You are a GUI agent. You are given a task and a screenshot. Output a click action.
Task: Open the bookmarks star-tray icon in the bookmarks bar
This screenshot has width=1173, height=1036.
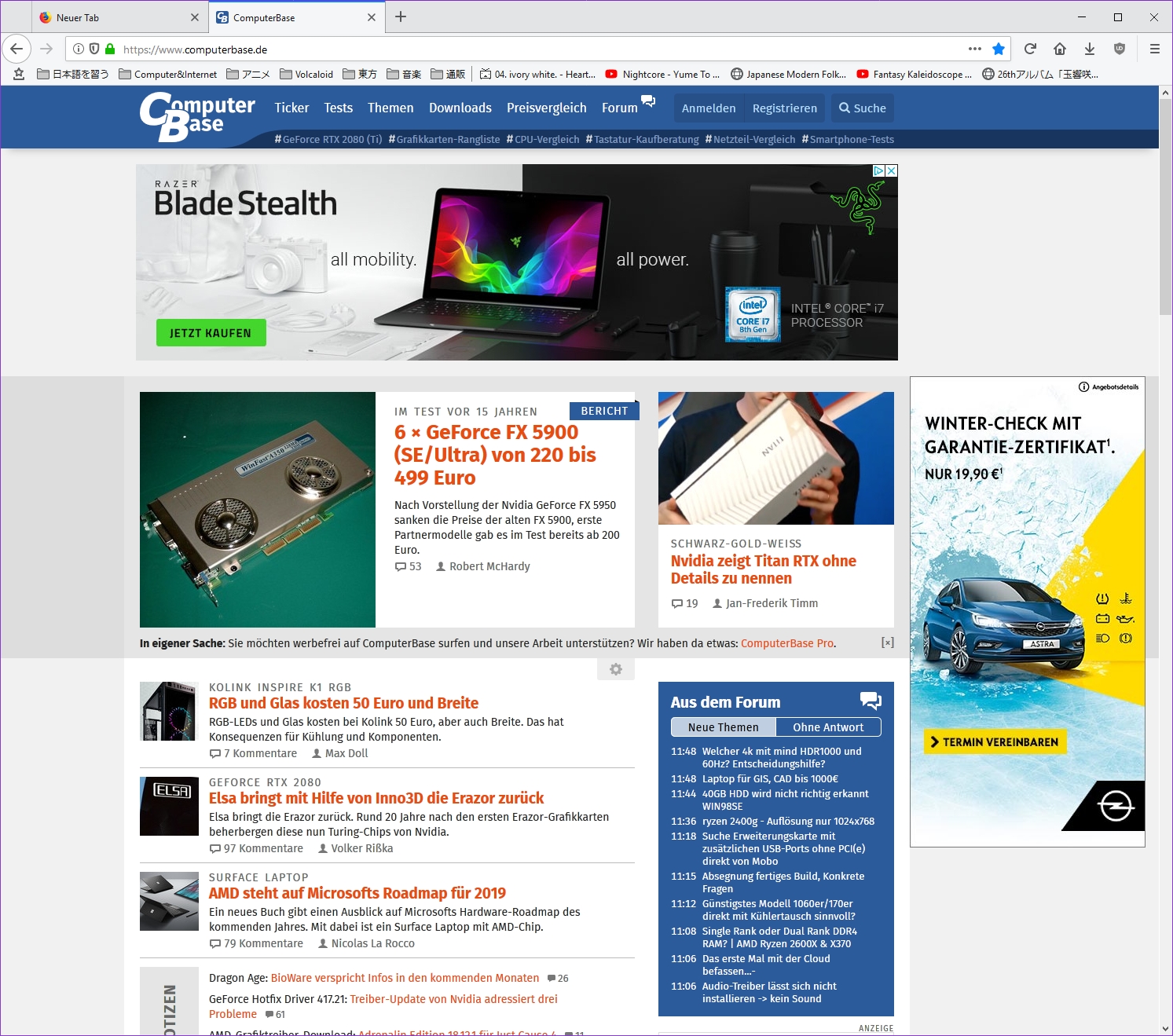tap(20, 74)
